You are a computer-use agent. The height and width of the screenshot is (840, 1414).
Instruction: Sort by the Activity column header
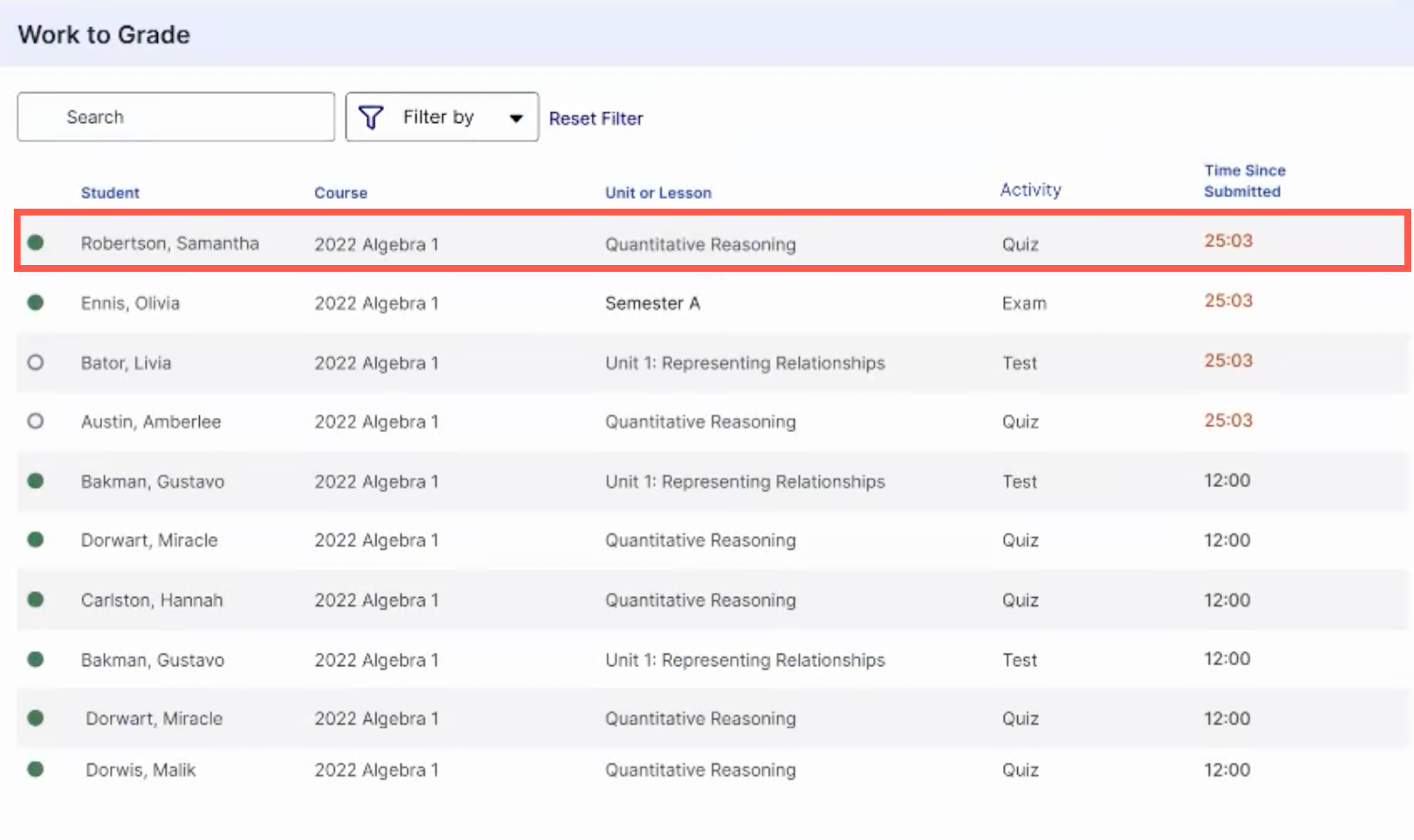(x=1030, y=189)
